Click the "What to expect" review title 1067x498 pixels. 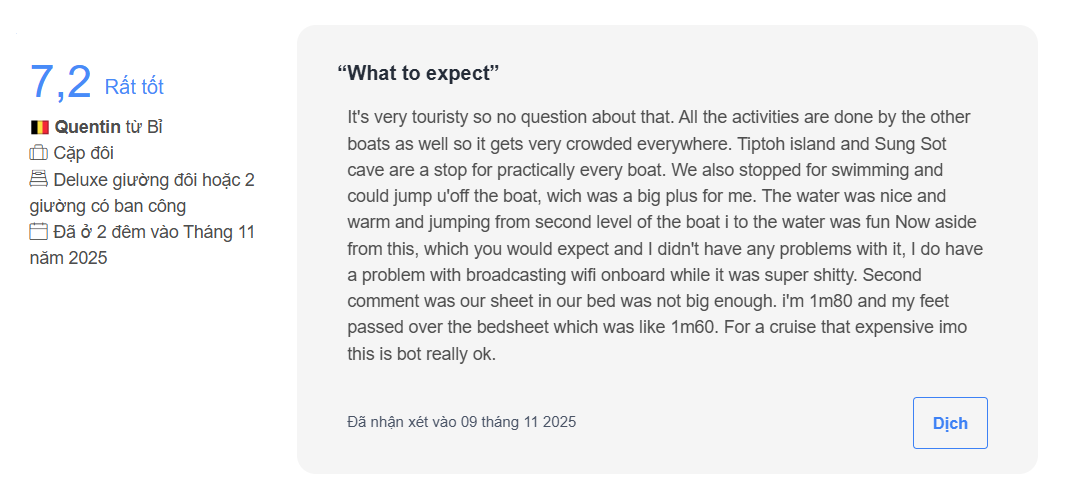418,73
